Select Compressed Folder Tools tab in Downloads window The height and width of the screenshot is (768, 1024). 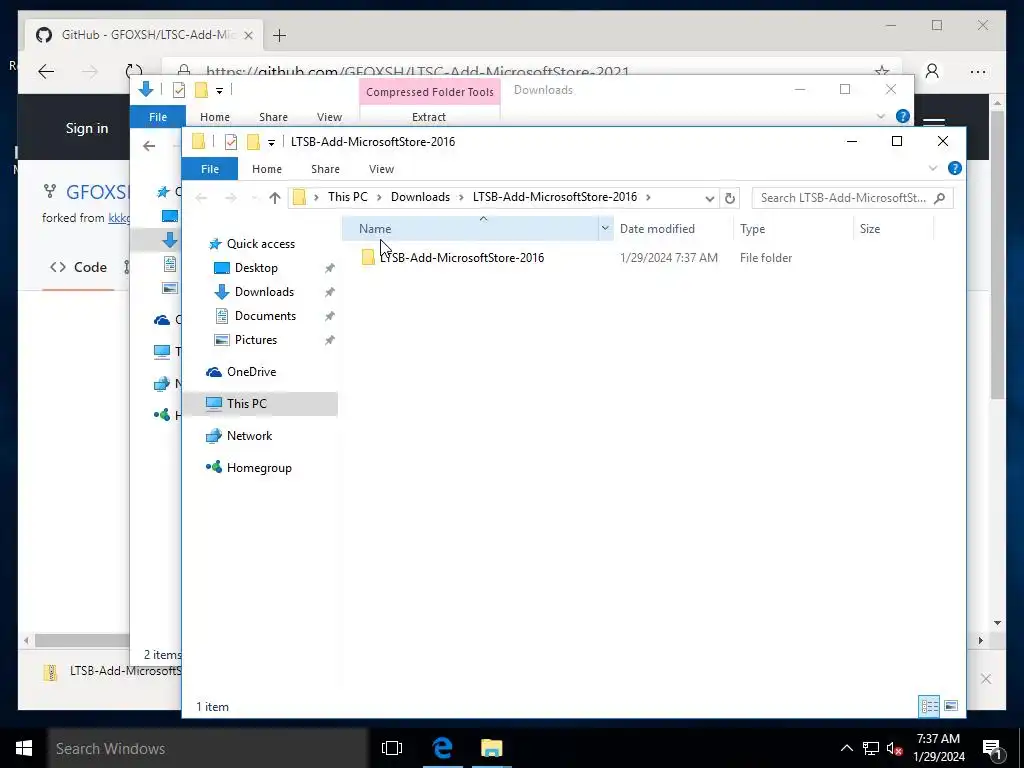tap(430, 92)
